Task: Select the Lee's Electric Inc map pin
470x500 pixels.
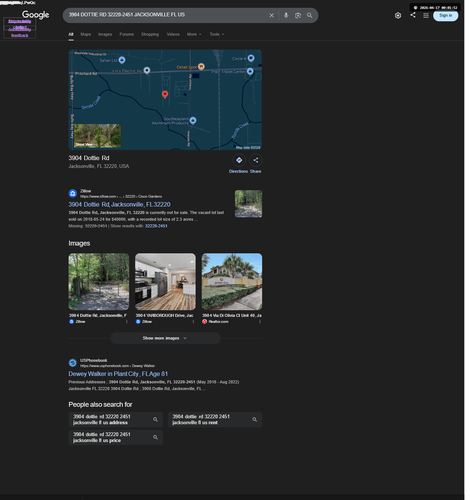Action: tap(147, 70)
